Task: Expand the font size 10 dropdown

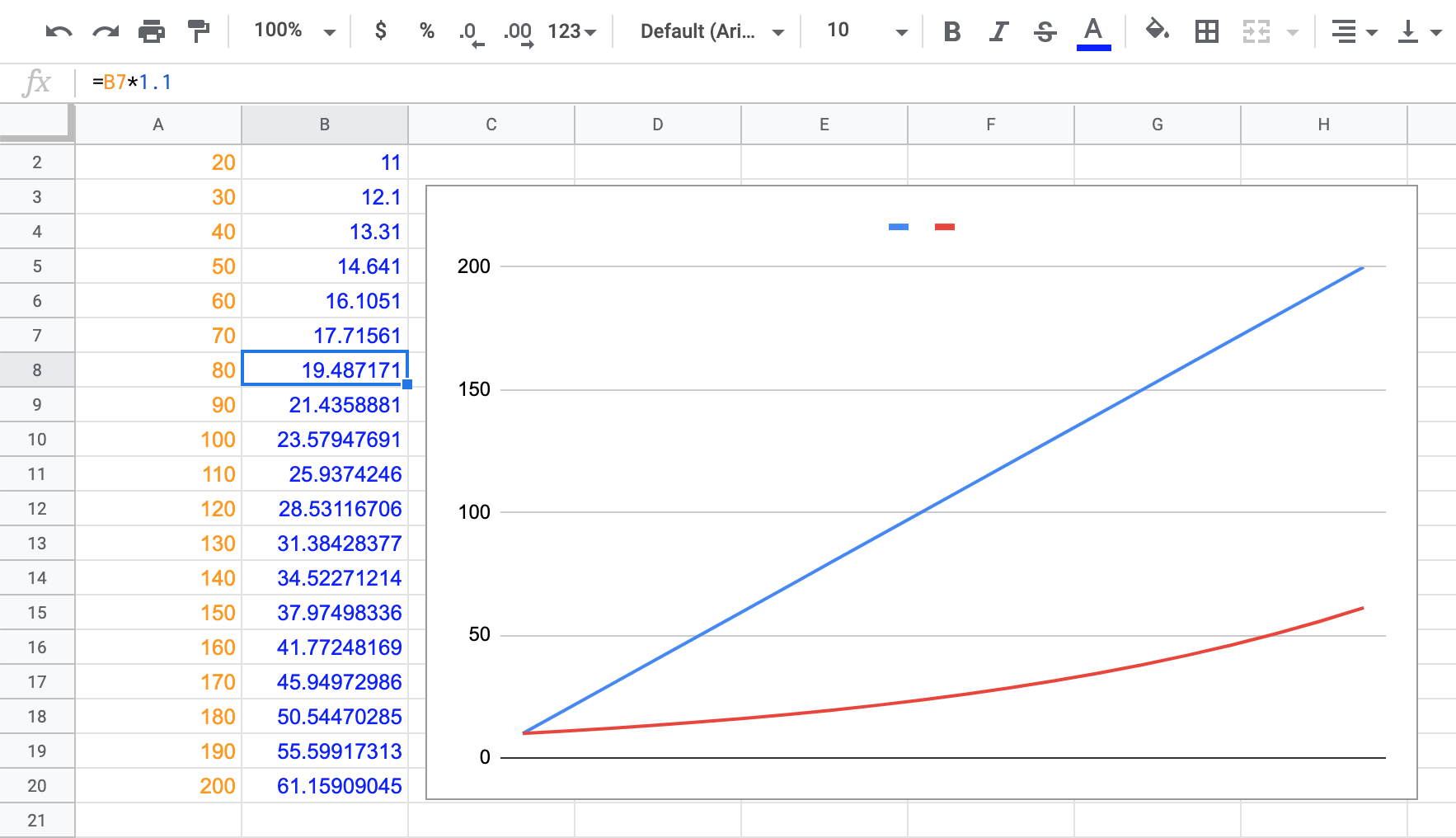Action: click(x=867, y=31)
